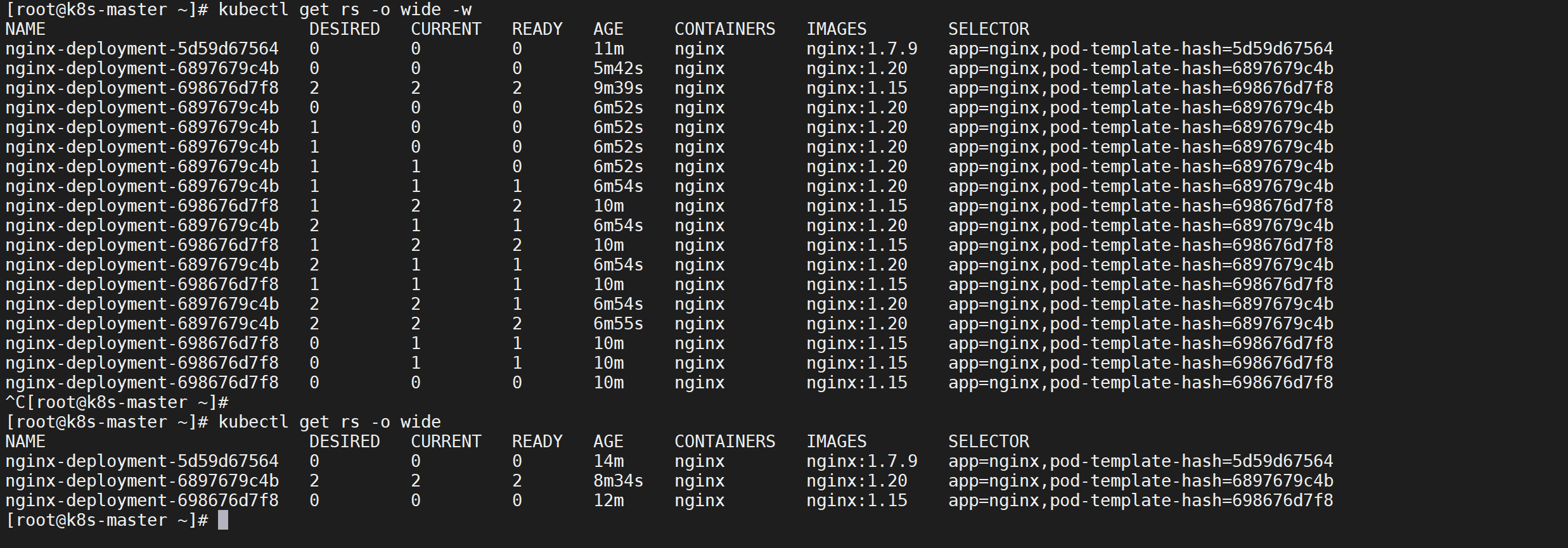
Task: Click the age value 6m55s
Action: 619,324
